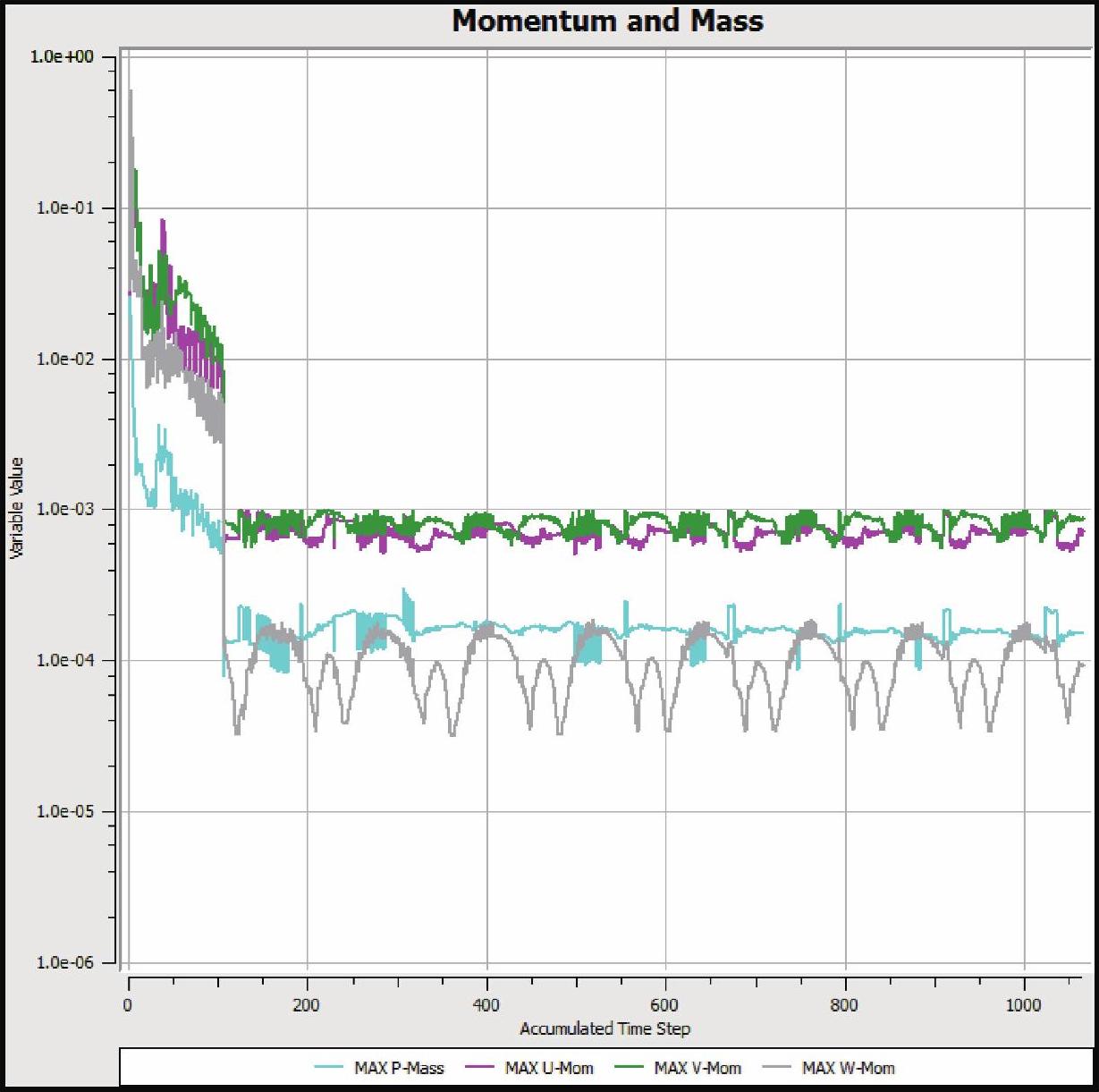
Task: Click the "Variable Value" vertical axis label
Action: coord(17,509)
